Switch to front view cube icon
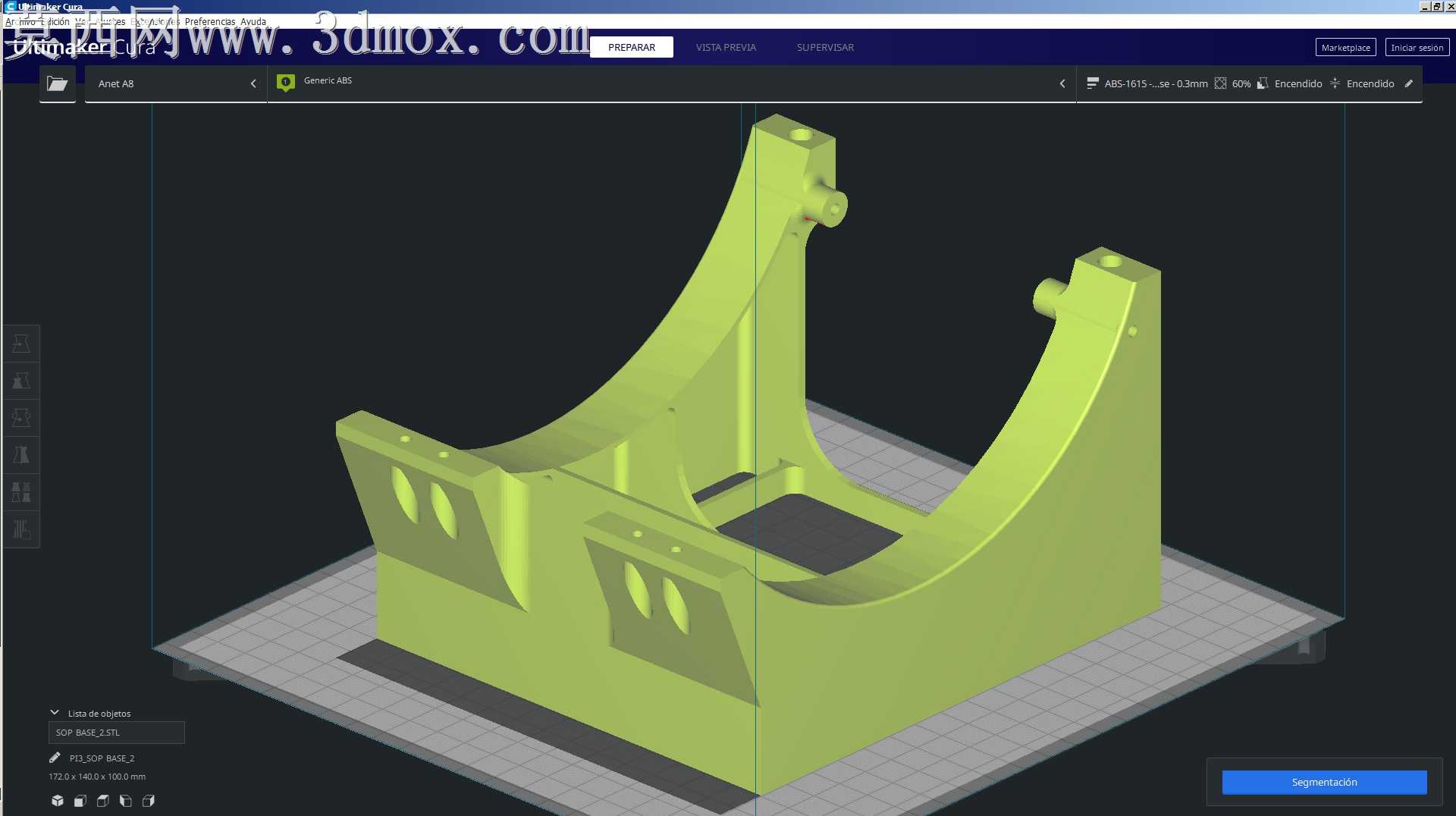Viewport: 1456px width, 816px height. pos(80,801)
